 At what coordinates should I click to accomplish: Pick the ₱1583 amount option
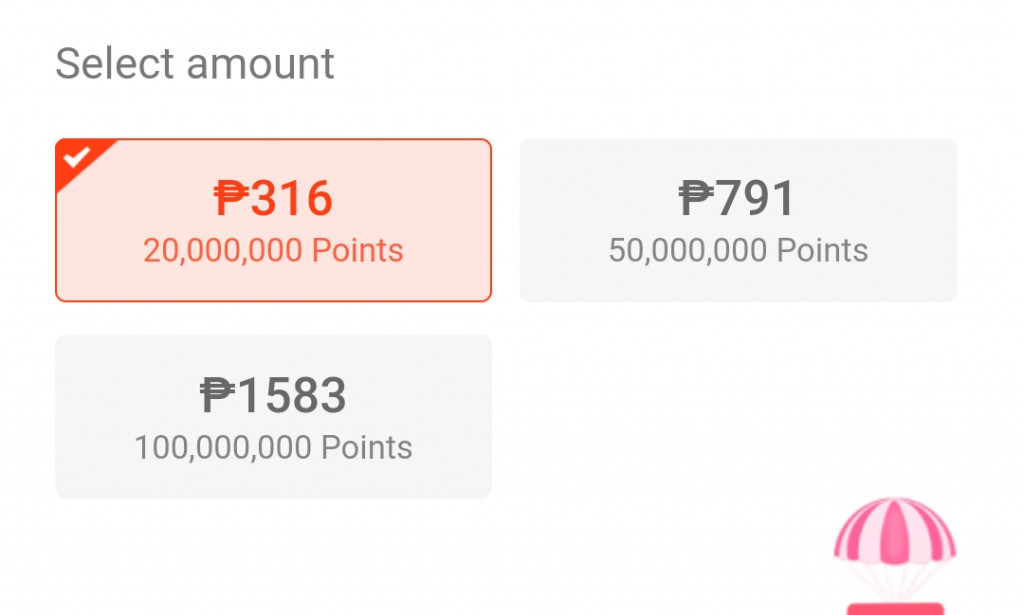tap(273, 416)
